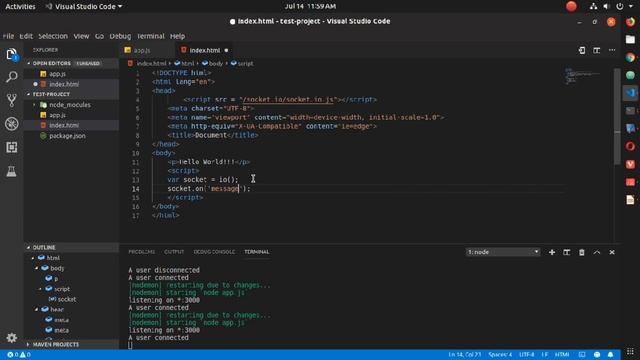The width and height of the screenshot is (640, 360).
Task: Open Opera from the Ubuntu dock
Action: pos(631,146)
